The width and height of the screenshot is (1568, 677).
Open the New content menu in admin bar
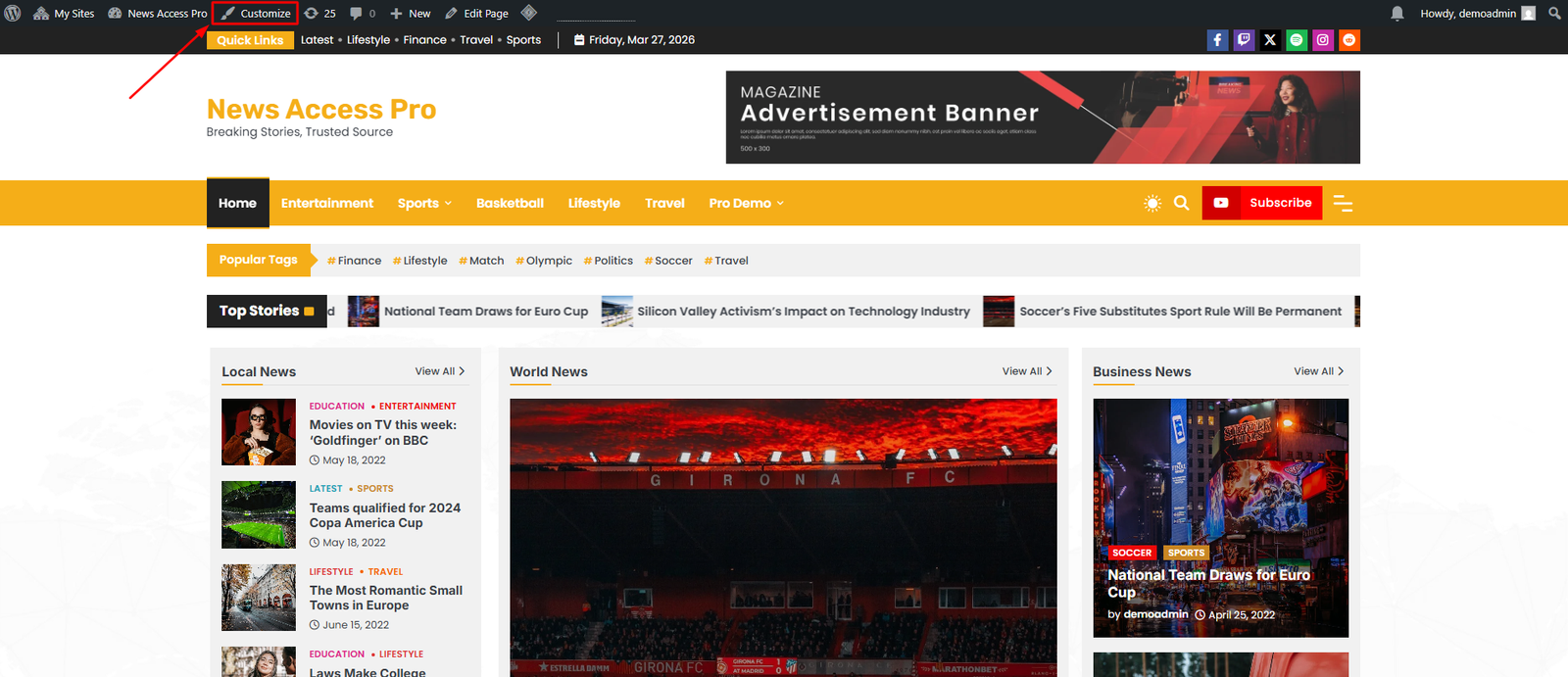(x=411, y=13)
